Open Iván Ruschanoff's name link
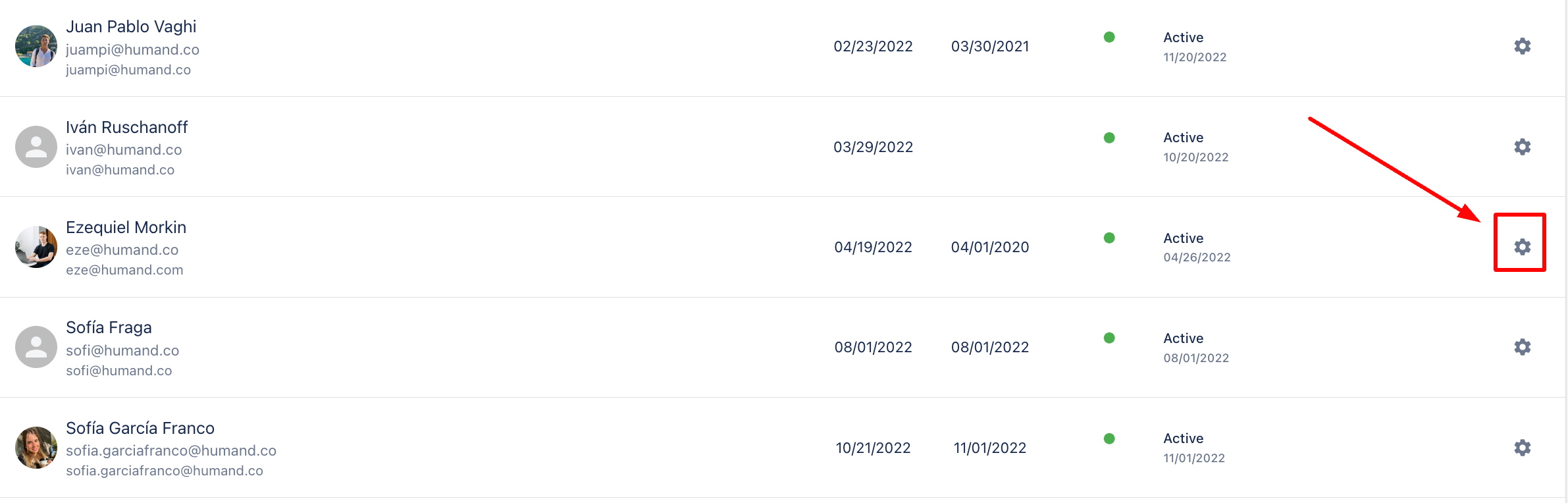Viewport: 1568px width, 503px height. [127, 127]
